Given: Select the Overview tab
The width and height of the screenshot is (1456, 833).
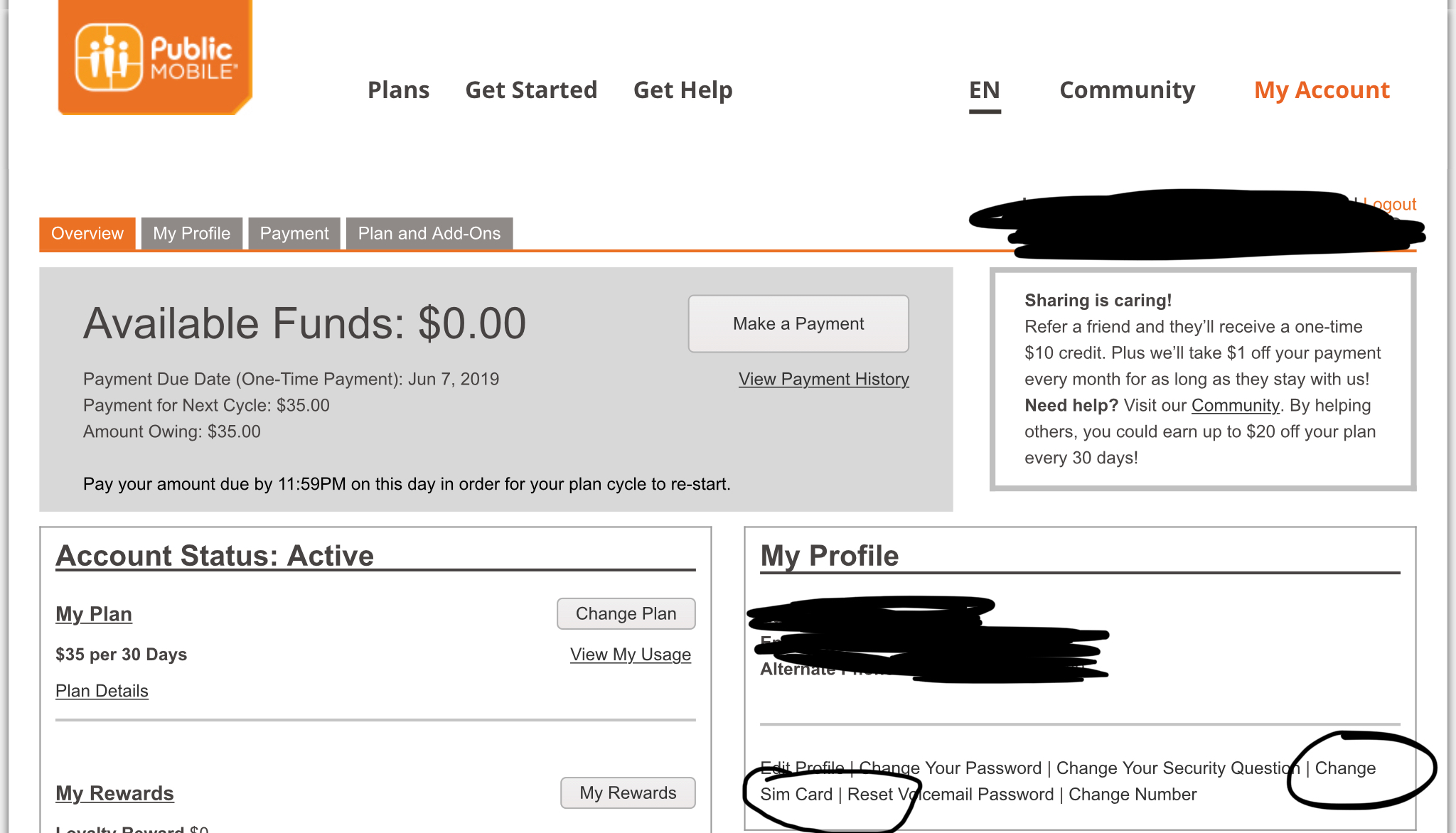Looking at the screenshot, I should click(87, 234).
